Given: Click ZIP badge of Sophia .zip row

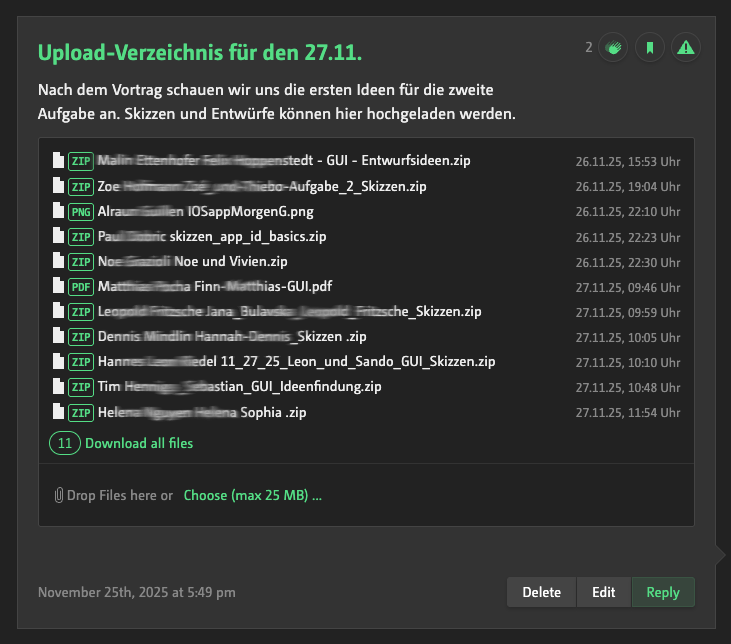Looking at the screenshot, I should 81,413.
